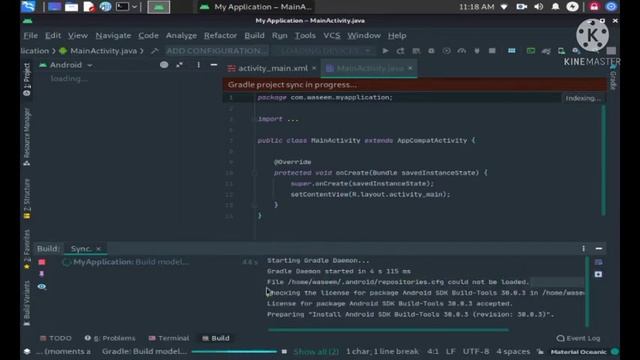The height and width of the screenshot is (360, 640).
Task: Open the TODO tool window
Action: pyautogui.click(x=56, y=338)
